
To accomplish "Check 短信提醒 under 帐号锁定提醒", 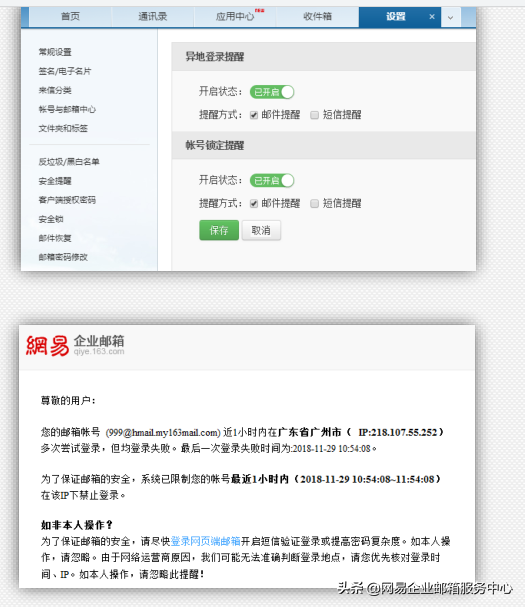I will tap(314, 204).
